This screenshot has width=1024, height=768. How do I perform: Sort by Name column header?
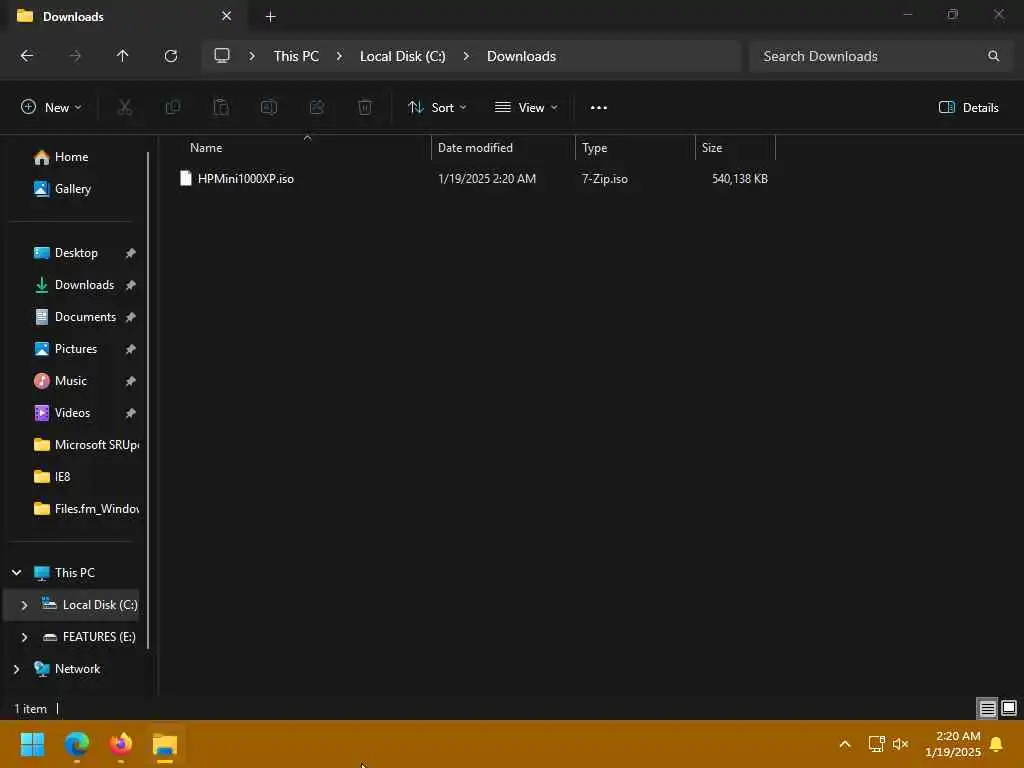tap(300, 148)
